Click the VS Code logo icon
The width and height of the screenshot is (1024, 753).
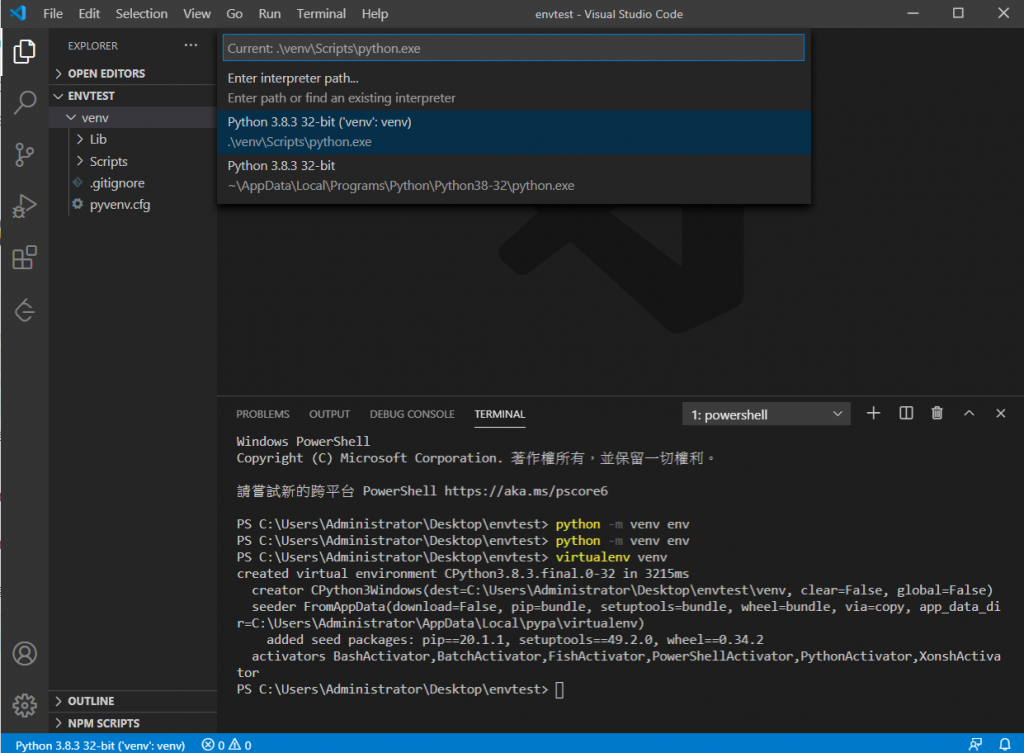(18, 13)
